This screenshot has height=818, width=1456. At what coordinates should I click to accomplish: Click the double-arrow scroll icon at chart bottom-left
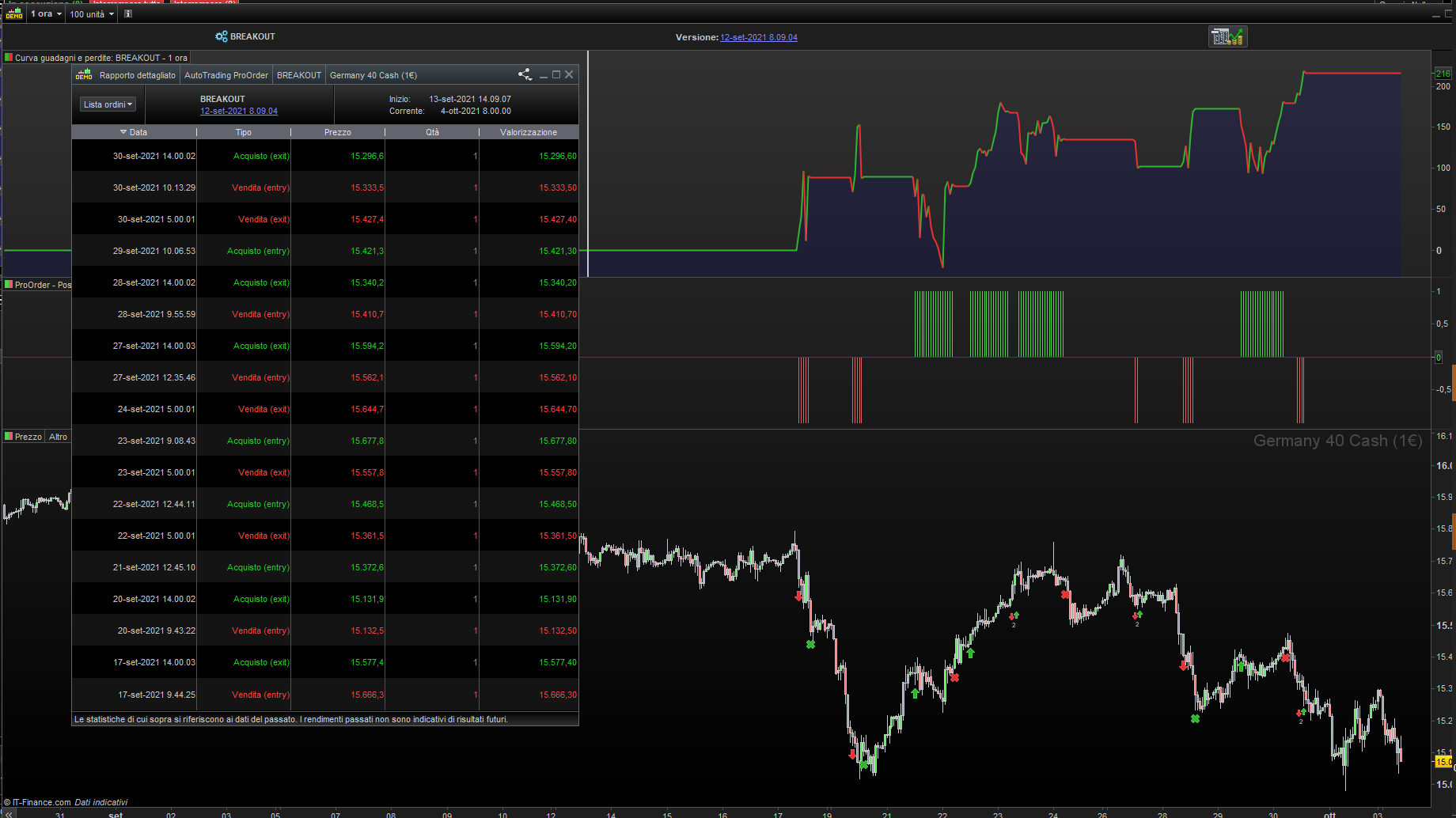(x=9, y=813)
